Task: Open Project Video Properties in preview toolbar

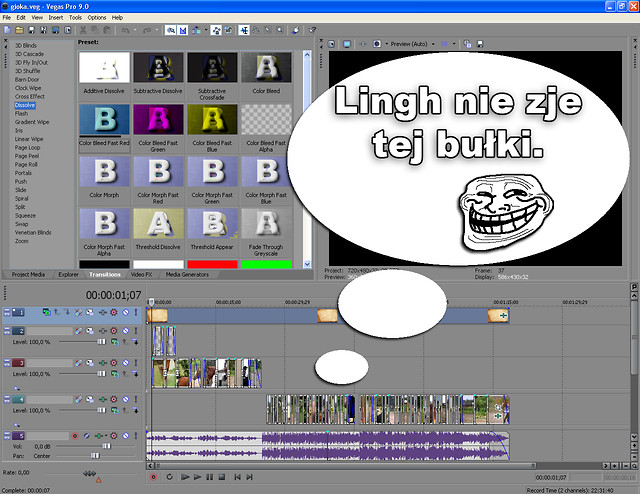Action: [331, 44]
